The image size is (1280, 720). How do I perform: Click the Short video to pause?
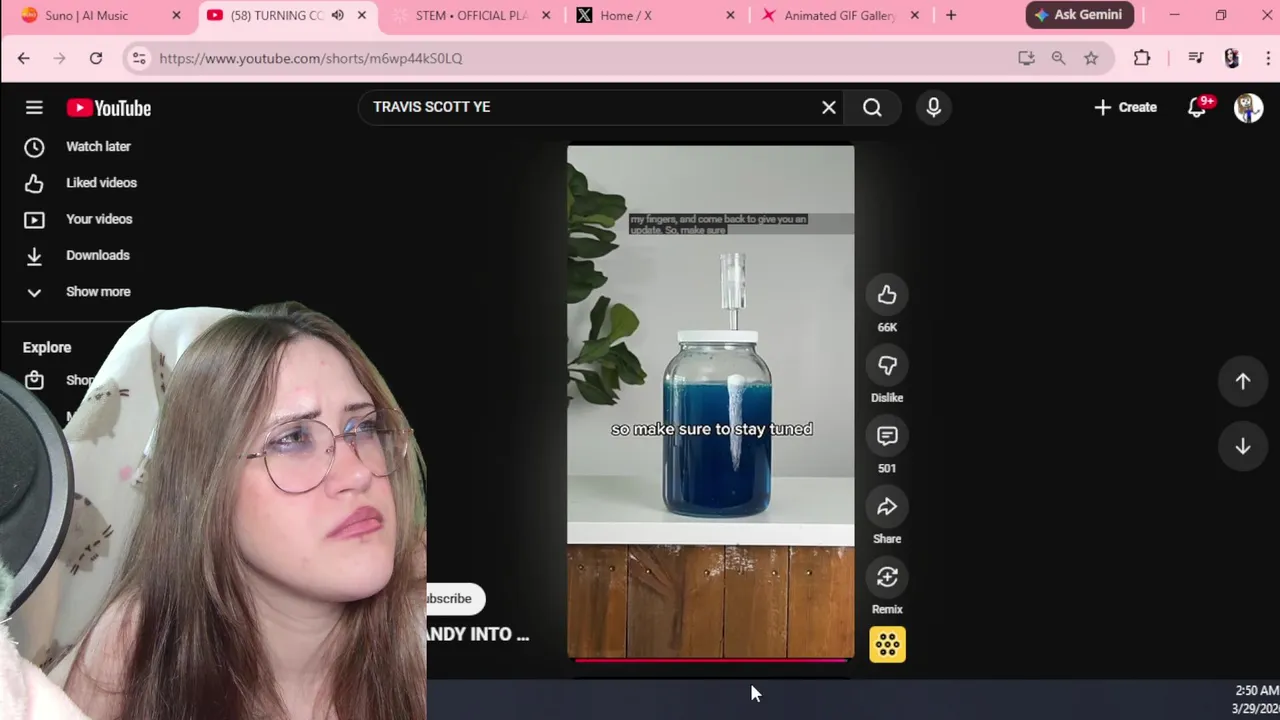pos(711,400)
